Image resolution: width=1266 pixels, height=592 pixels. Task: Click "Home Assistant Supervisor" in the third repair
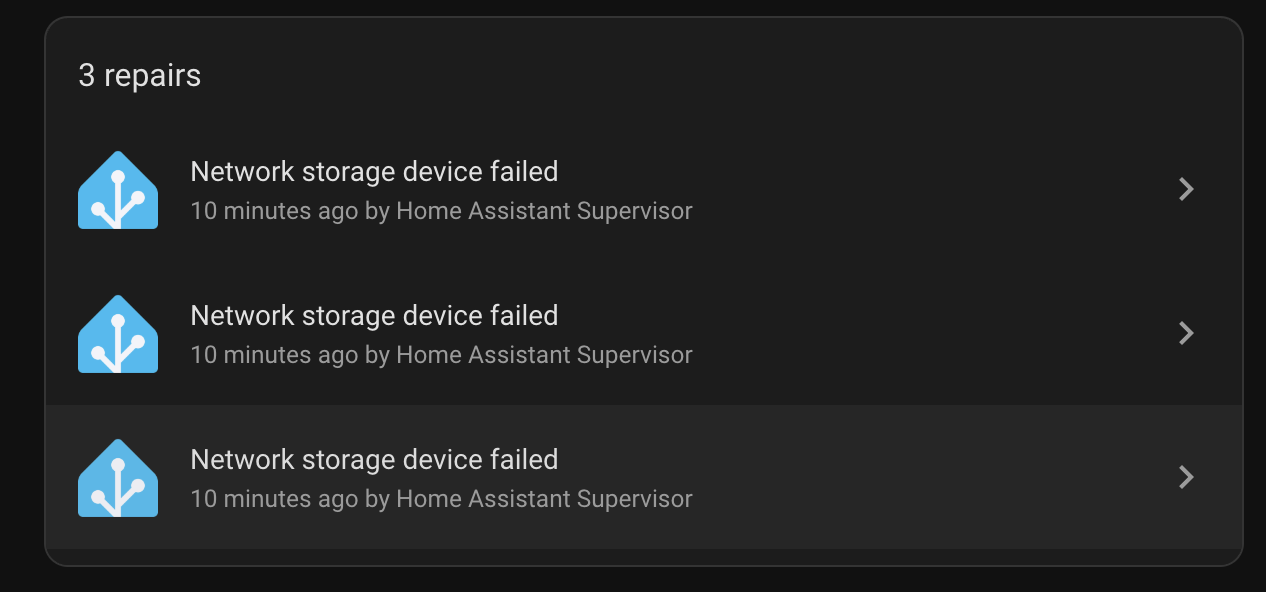[544, 499]
